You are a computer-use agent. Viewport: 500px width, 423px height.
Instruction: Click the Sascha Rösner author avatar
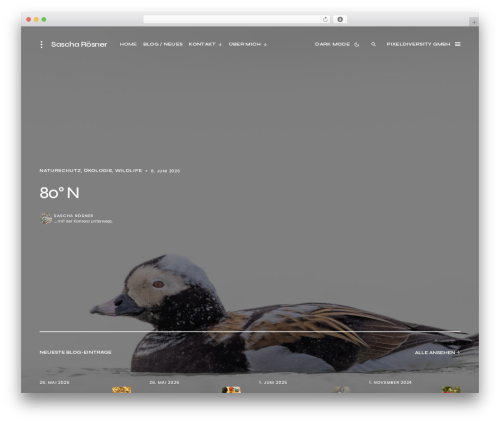(46, 218)
